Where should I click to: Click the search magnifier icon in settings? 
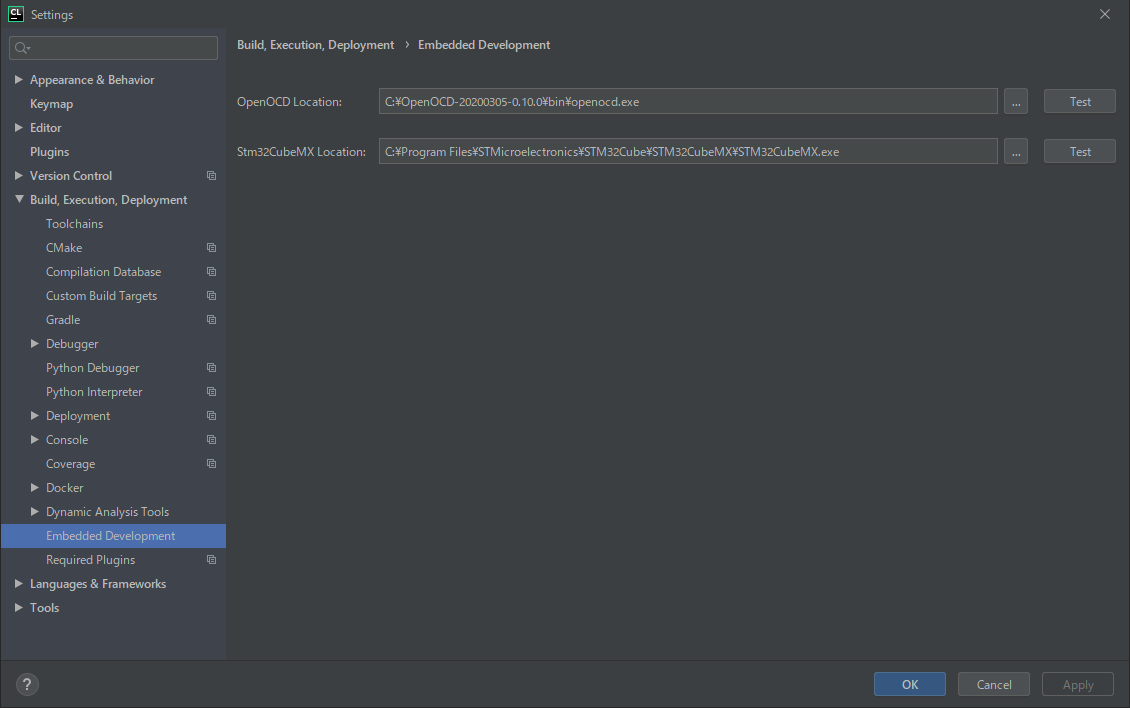click(x=22, y=48)
